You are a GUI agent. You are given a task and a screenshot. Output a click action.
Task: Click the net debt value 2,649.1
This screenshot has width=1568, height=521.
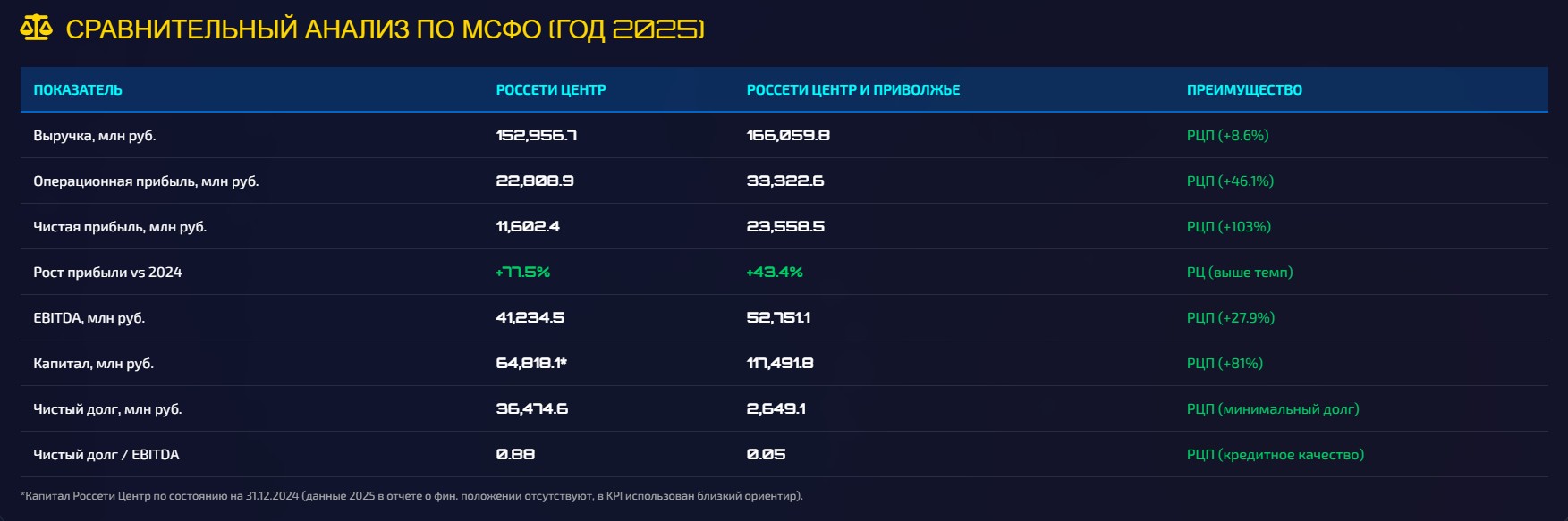click(x=776, y=409)
